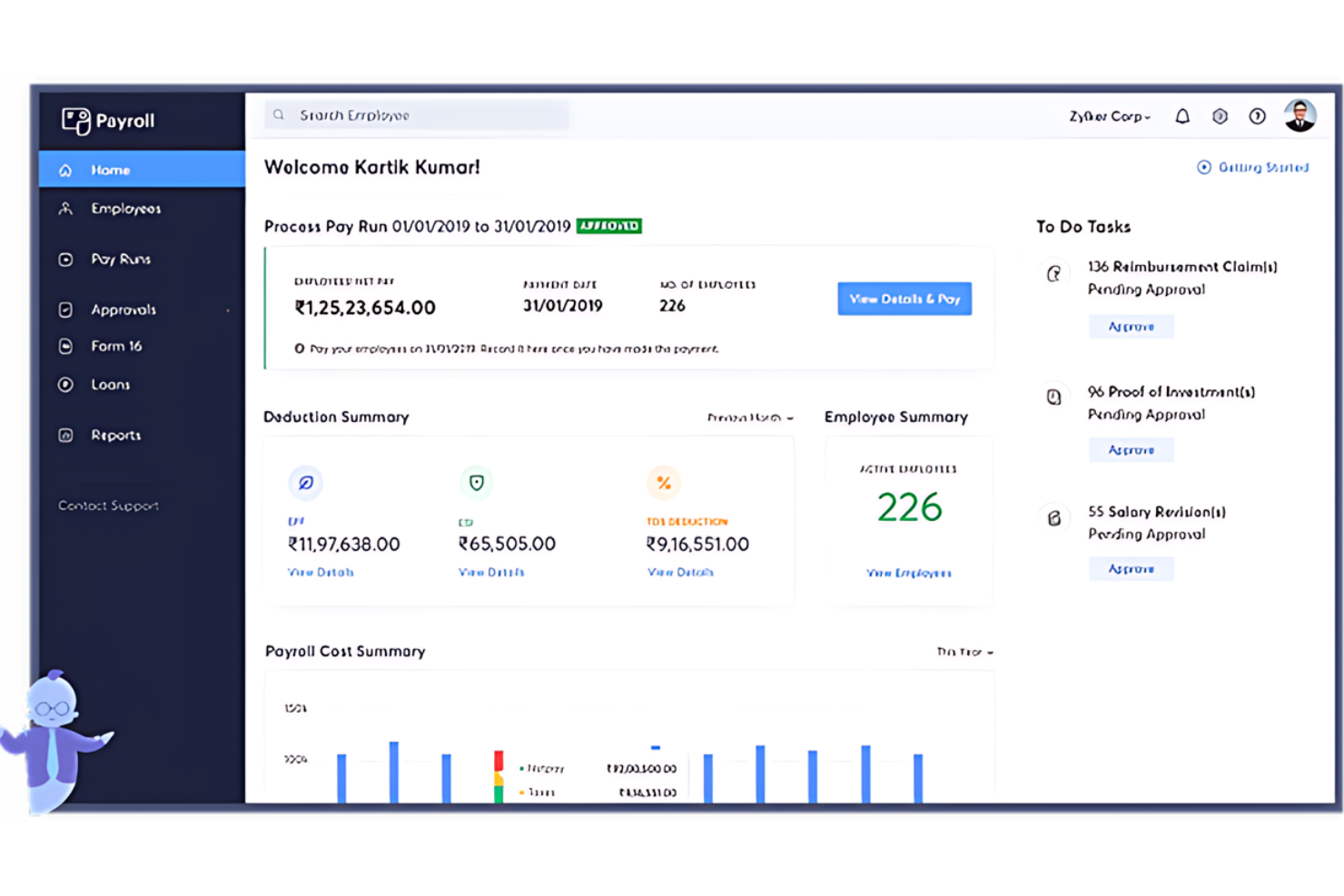Approve the 136 Reimbursement Claims
This screenshot has height=896, width=1344.
tap(1132, 327)
